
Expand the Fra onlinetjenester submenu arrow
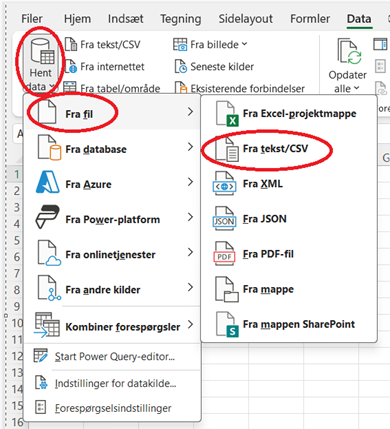pyautogui.click(x=190, y=252)
